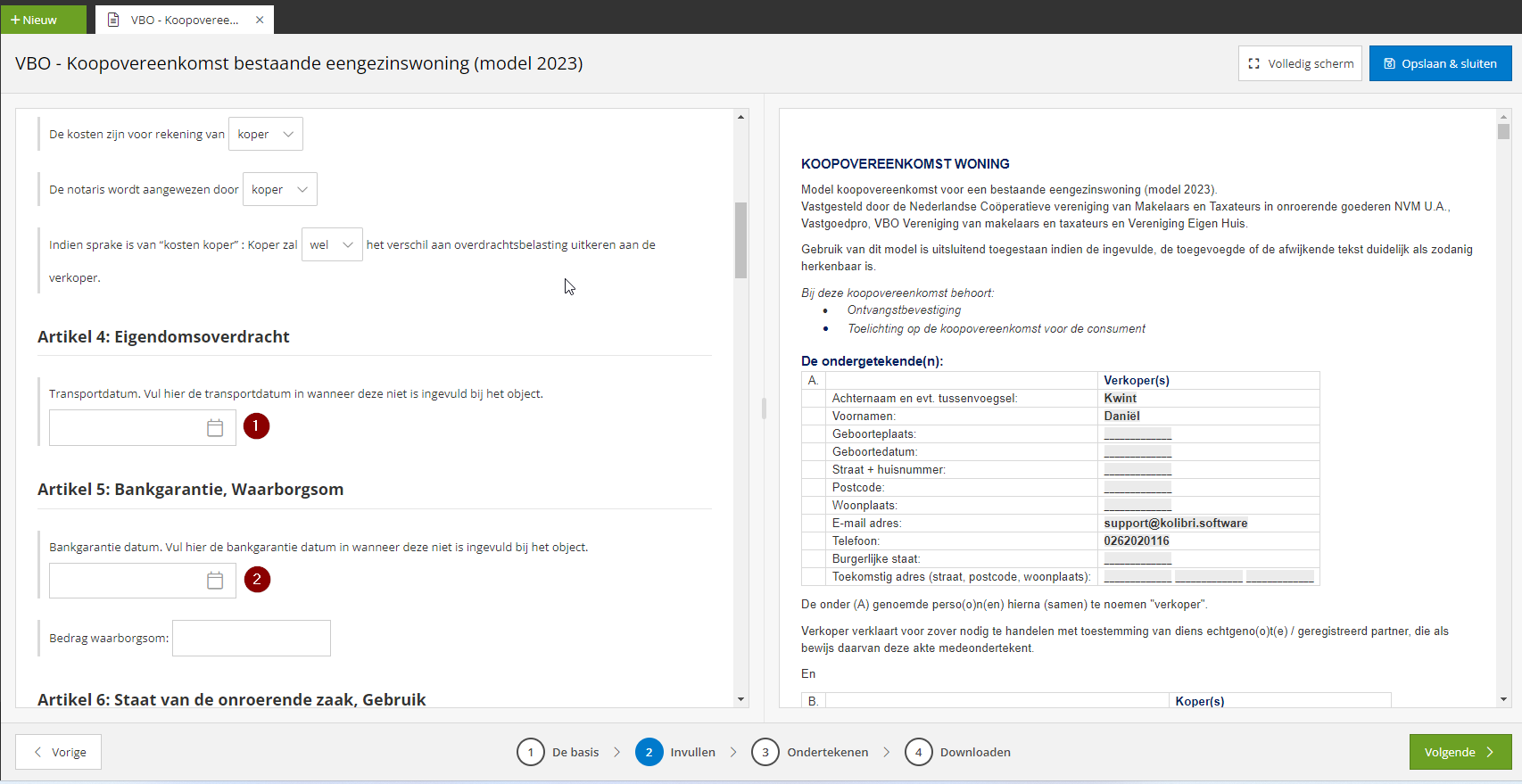The height and width of the screenshot is (784, 1522).
Task: Click heading 'KOOPOVEREENKOMST WONING' in preview
Action: tap(906, 164)
